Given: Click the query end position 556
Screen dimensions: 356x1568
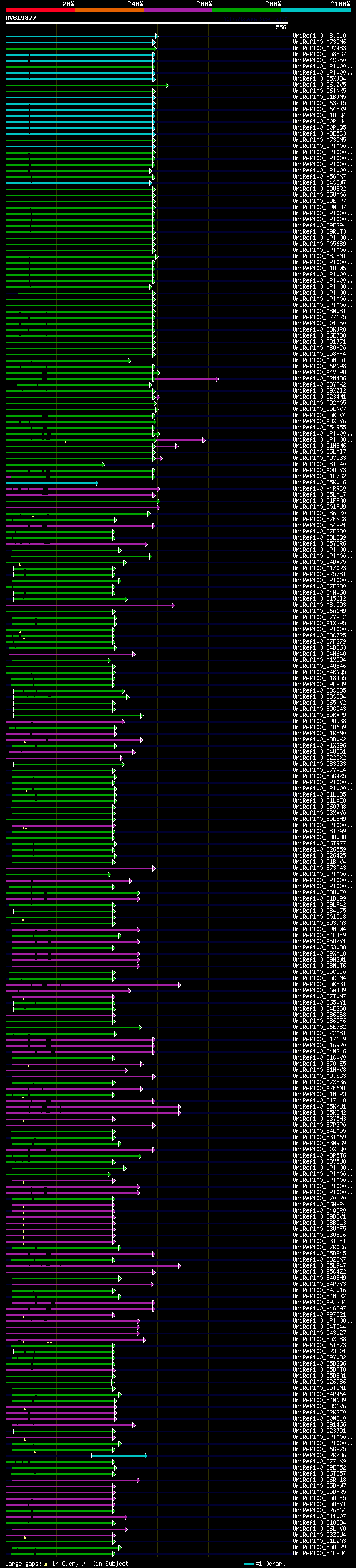Looking at the screenshot, I should (x=281, y=27).
